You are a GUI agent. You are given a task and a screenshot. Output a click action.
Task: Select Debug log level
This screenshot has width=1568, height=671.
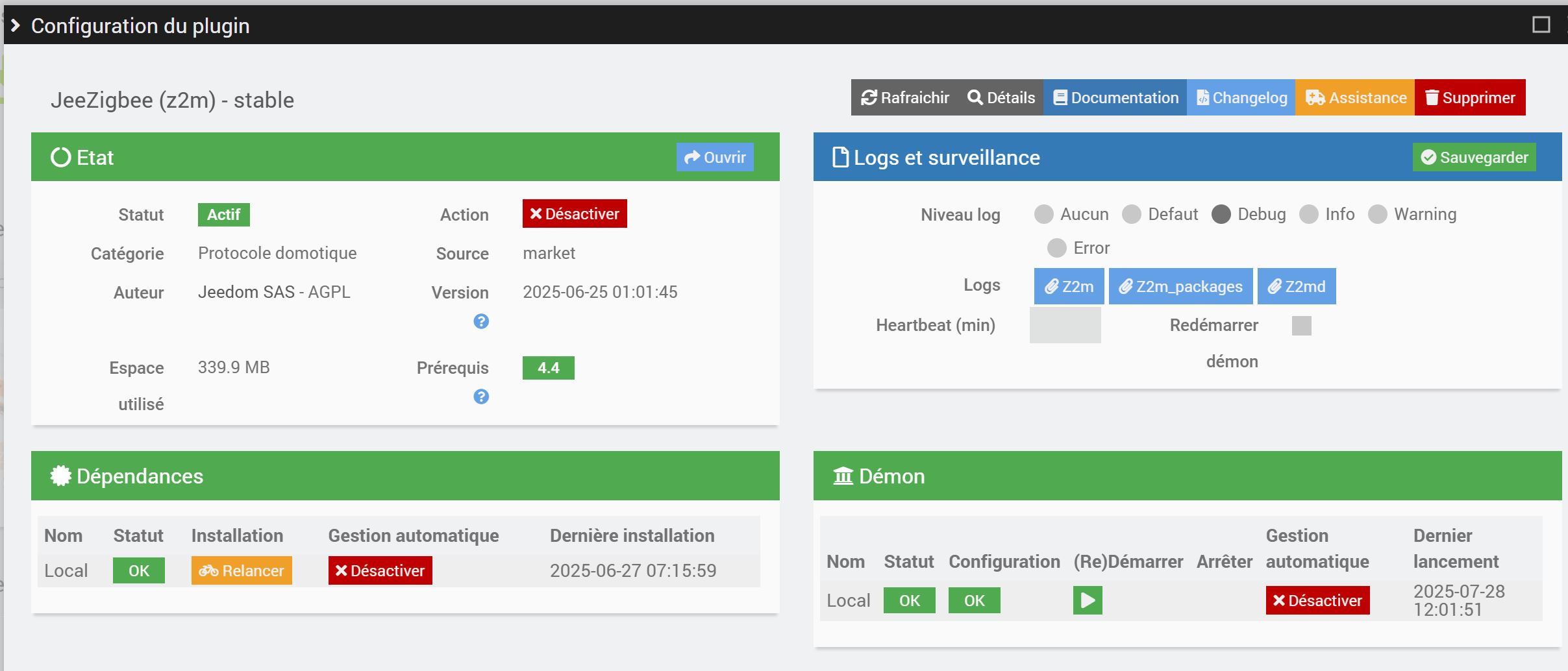click(1221, 214)
